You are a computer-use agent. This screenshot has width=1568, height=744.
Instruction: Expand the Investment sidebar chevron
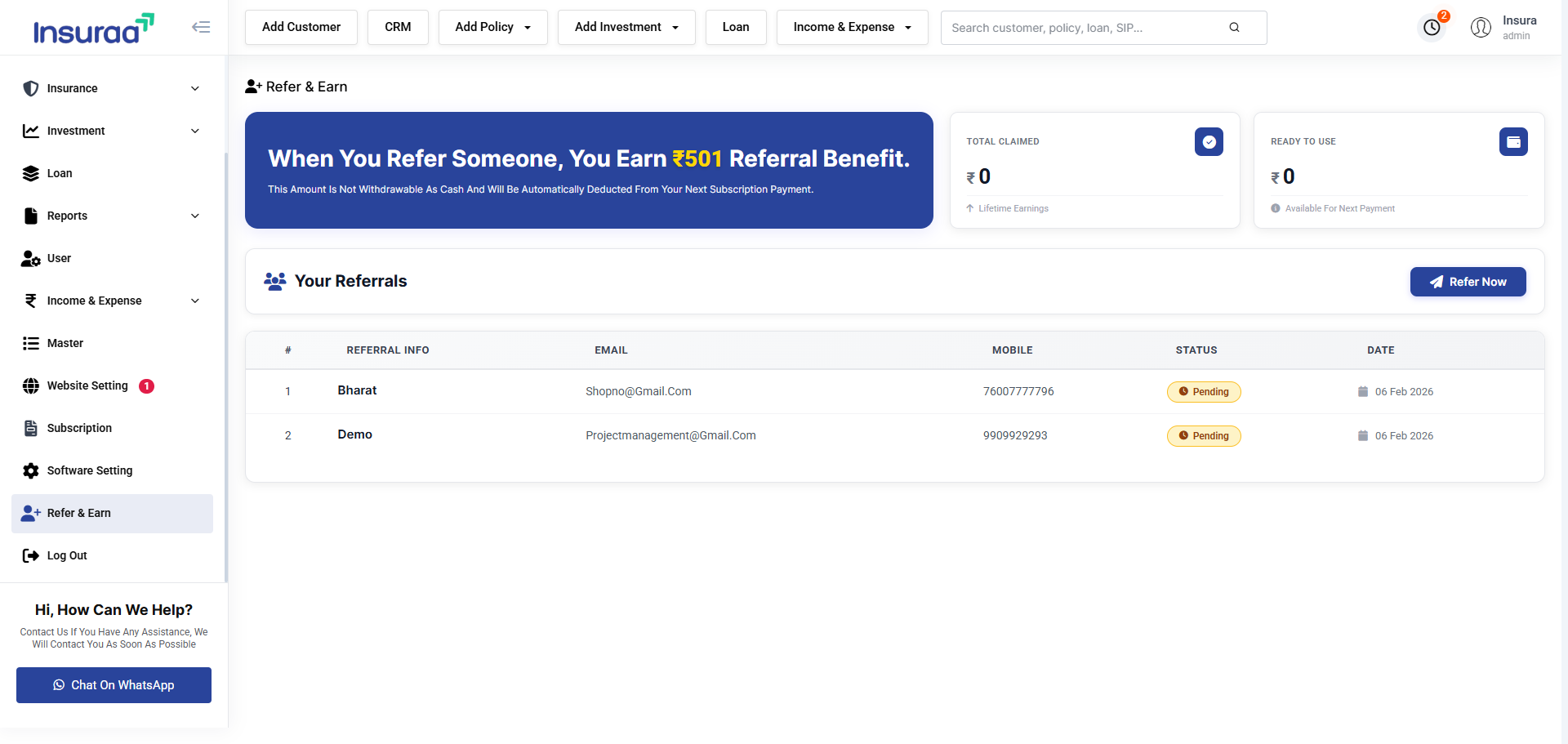pos(195,131)
